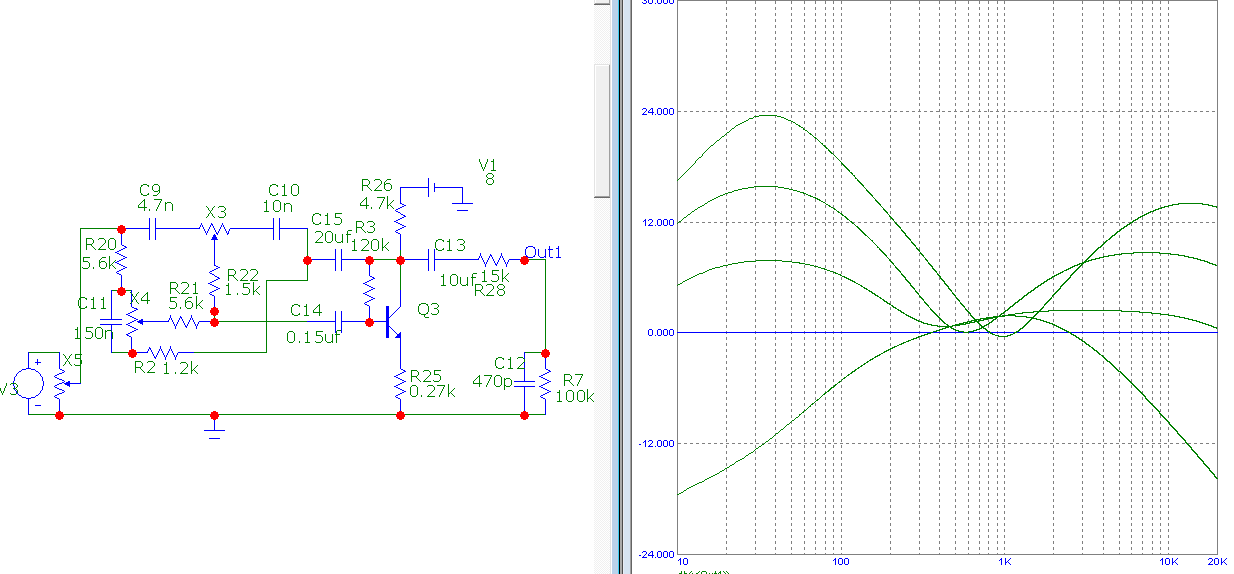1234x574 pixels.
Task: Click the 0.15uf value label
Action: pos(313,338)
